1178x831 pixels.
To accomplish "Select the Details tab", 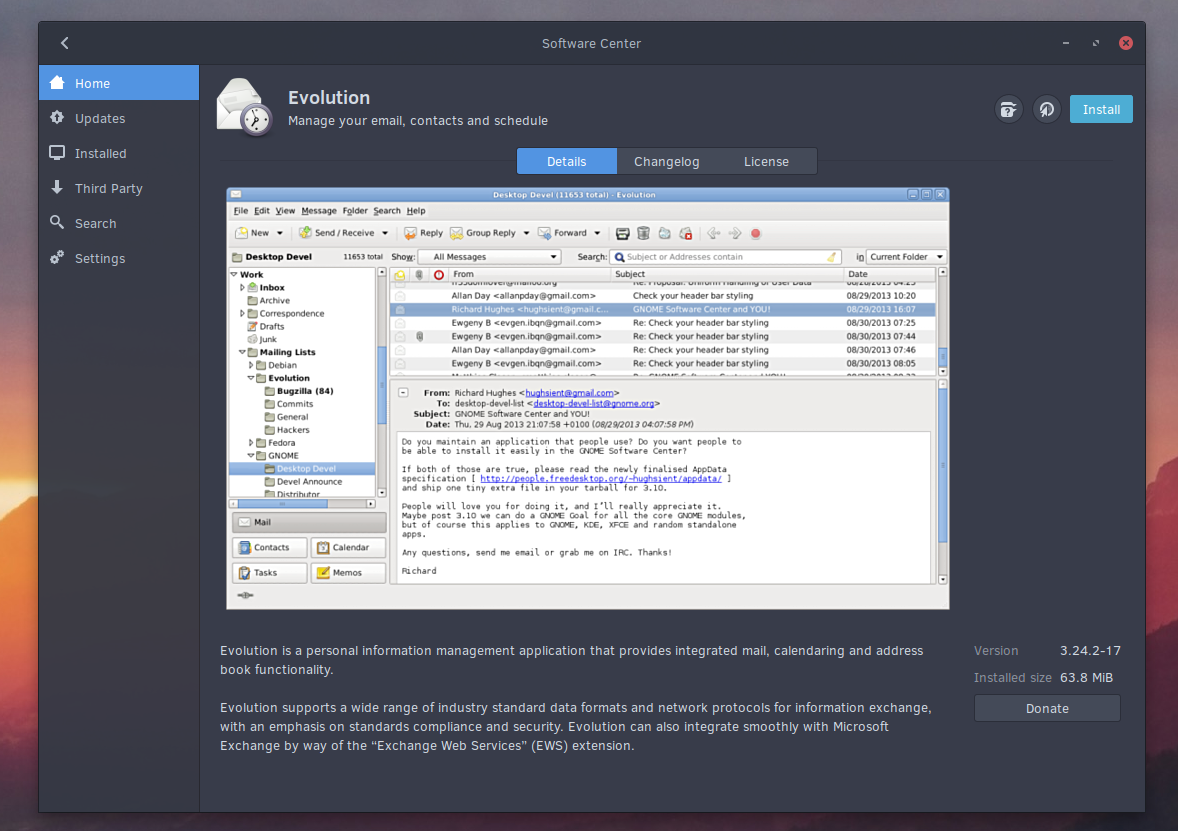I will [566, 162].
